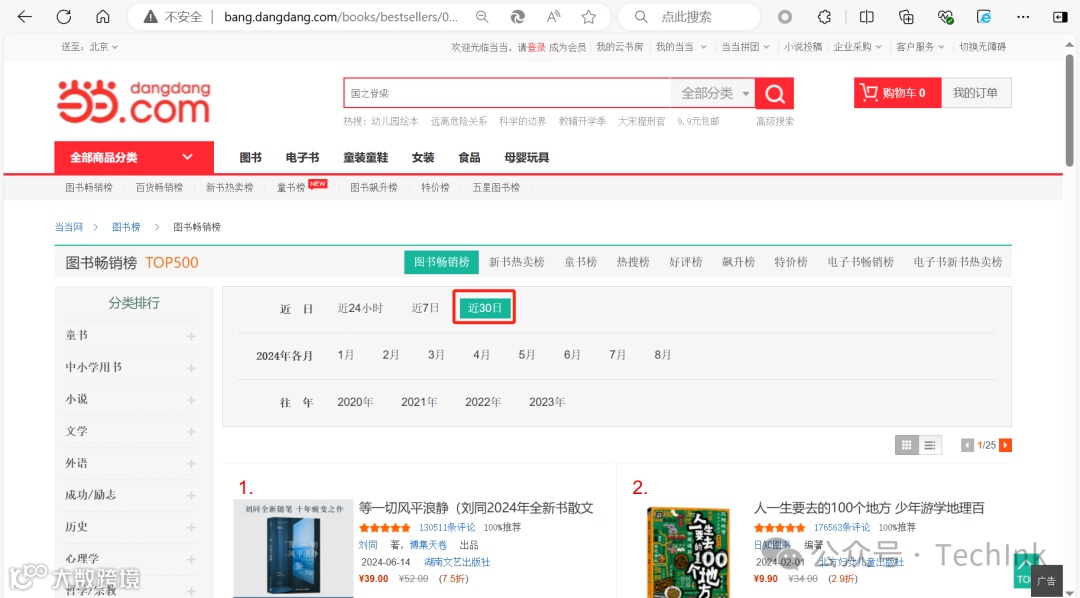Expand 历史 category plus sign

click(191, 528)
